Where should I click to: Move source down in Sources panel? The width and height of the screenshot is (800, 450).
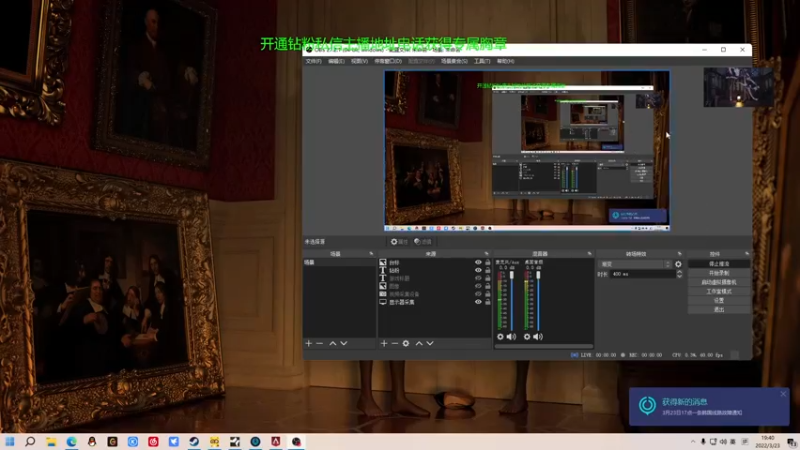(430, 343)
